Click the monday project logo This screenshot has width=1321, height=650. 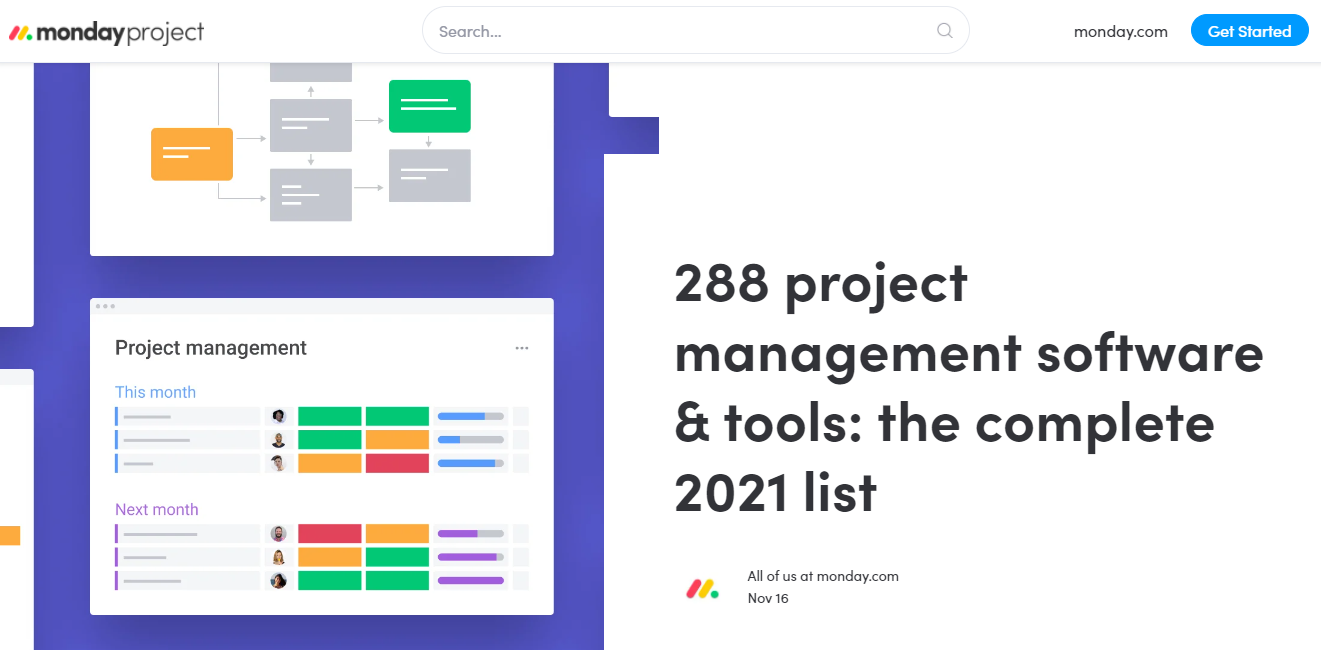pos(106,32)
